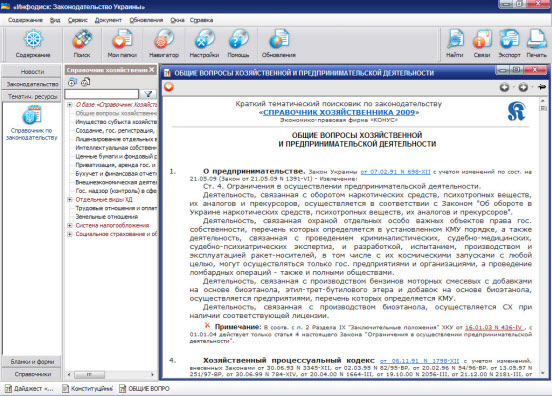
Task: Toggle the filter funnel button
Action: tap(148, 94)
